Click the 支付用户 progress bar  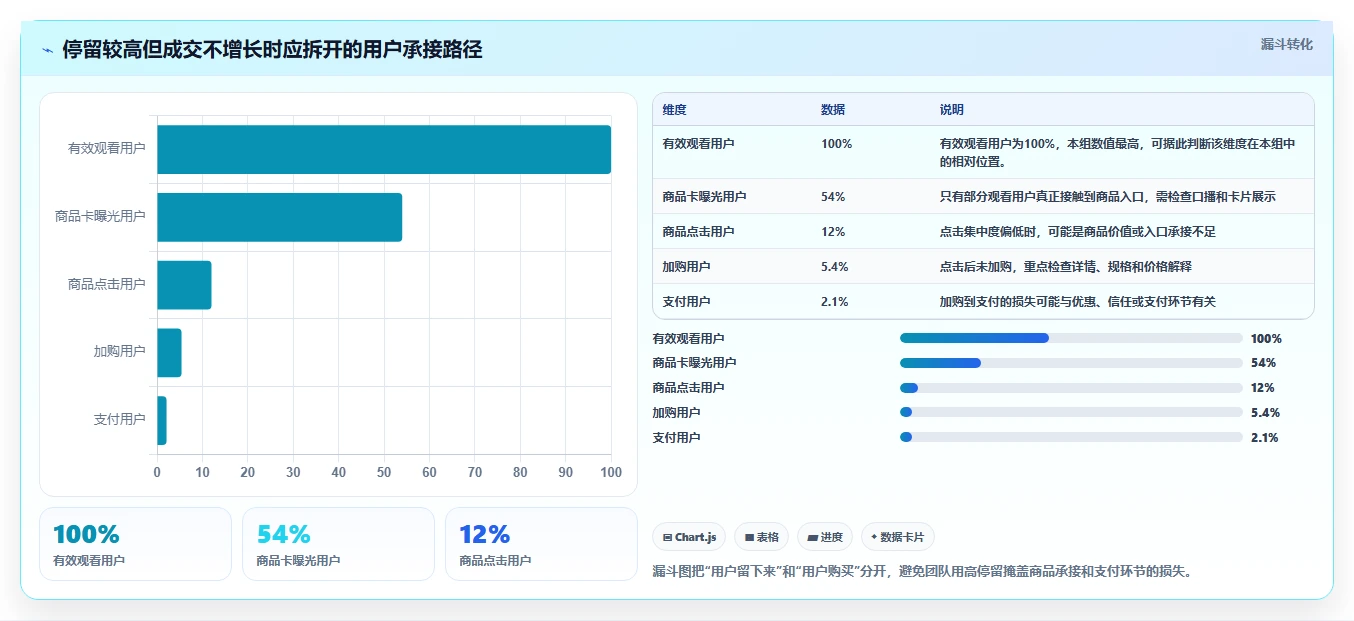coord(1071,437)
